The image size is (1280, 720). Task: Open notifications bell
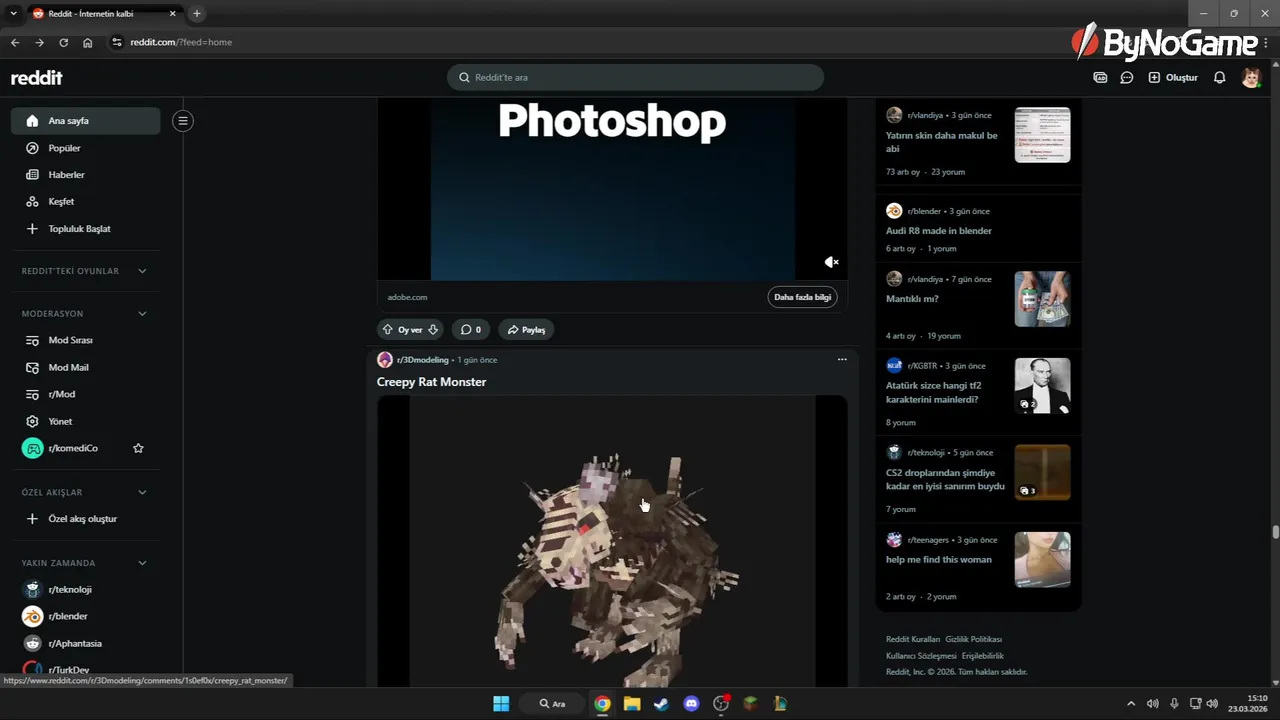pos(1219,78)
